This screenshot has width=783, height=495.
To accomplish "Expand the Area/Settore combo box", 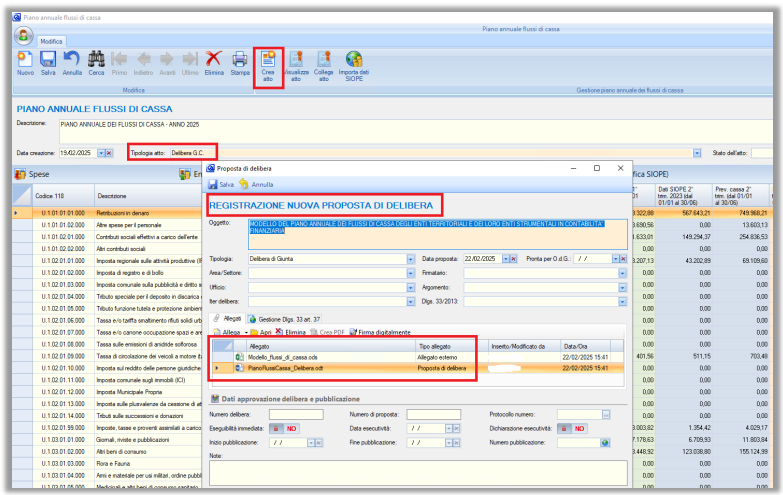I will click(411, 272).
